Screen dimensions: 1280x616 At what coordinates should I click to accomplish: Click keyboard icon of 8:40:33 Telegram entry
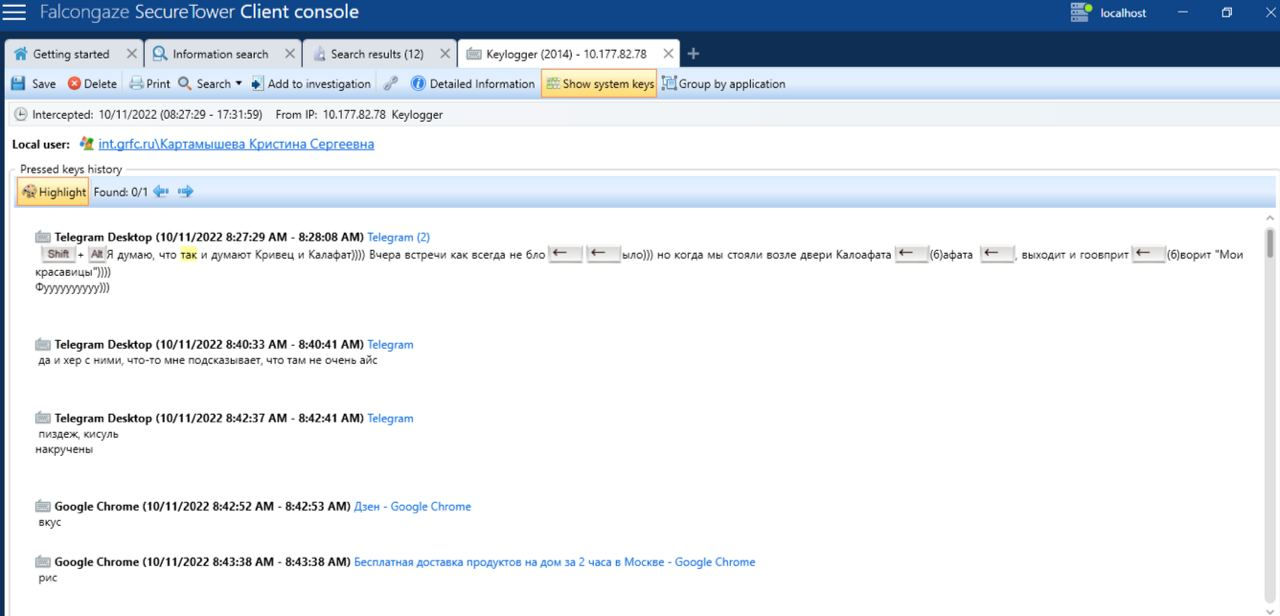click(x=42, y=344)
